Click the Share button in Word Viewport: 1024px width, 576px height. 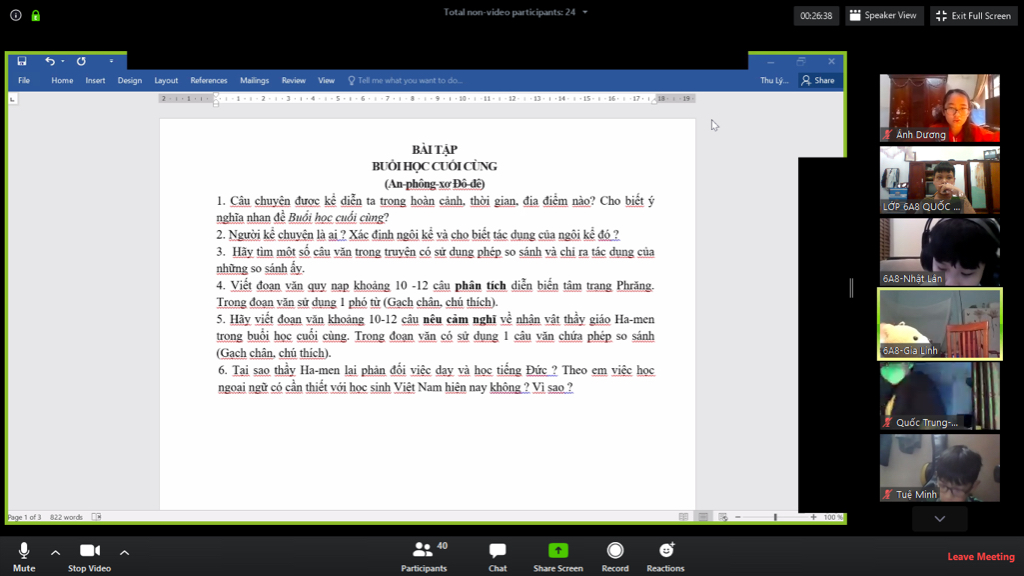[x=818, y=81]
